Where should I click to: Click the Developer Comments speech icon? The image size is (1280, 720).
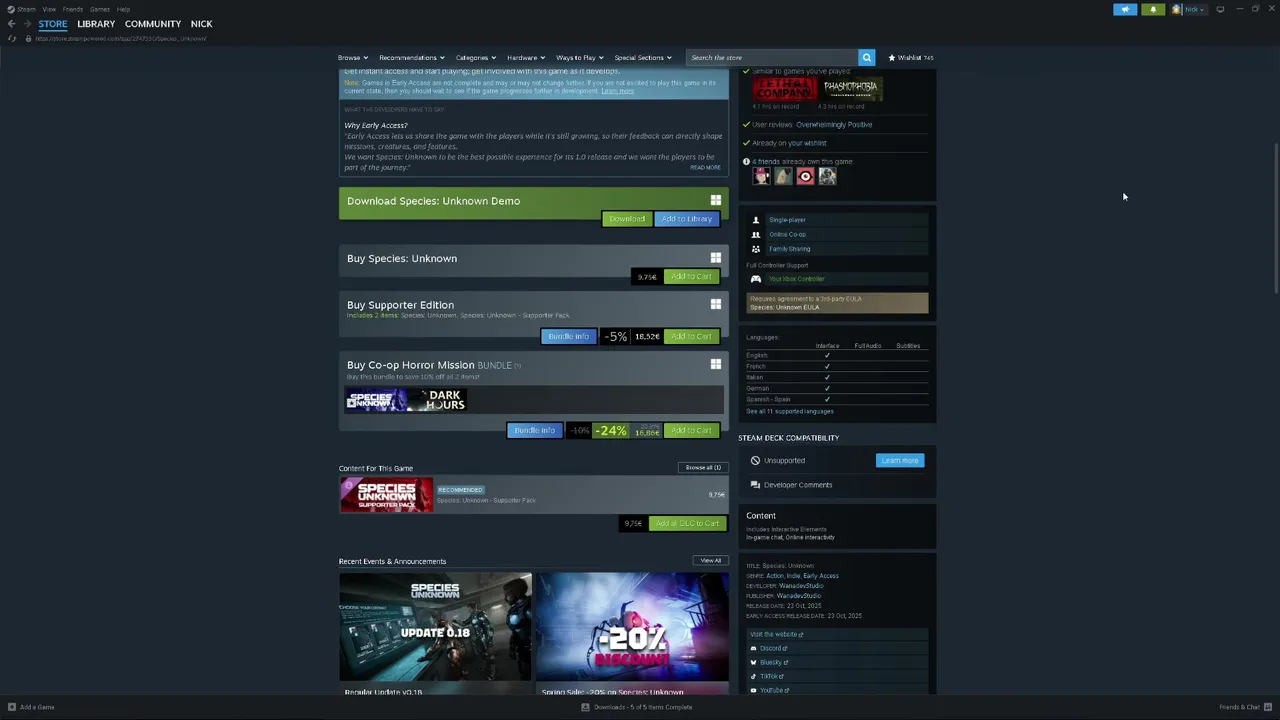tap(755, 485)
